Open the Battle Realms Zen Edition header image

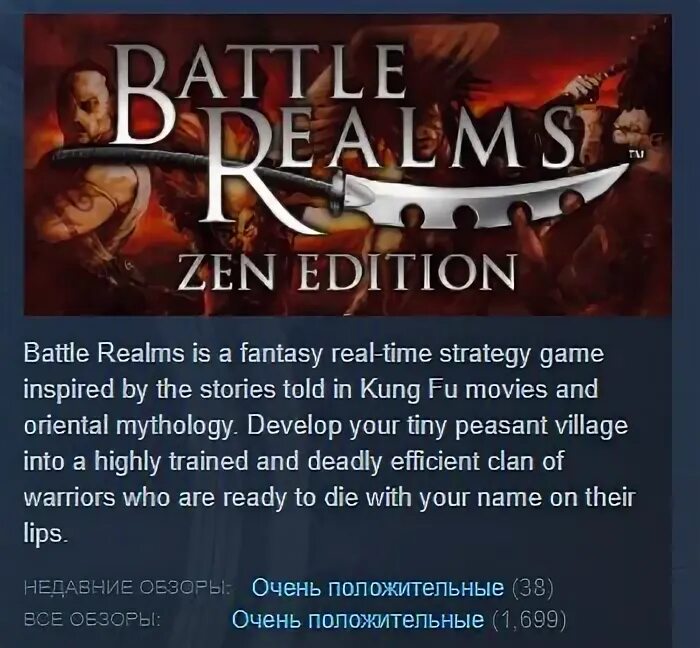348,165
